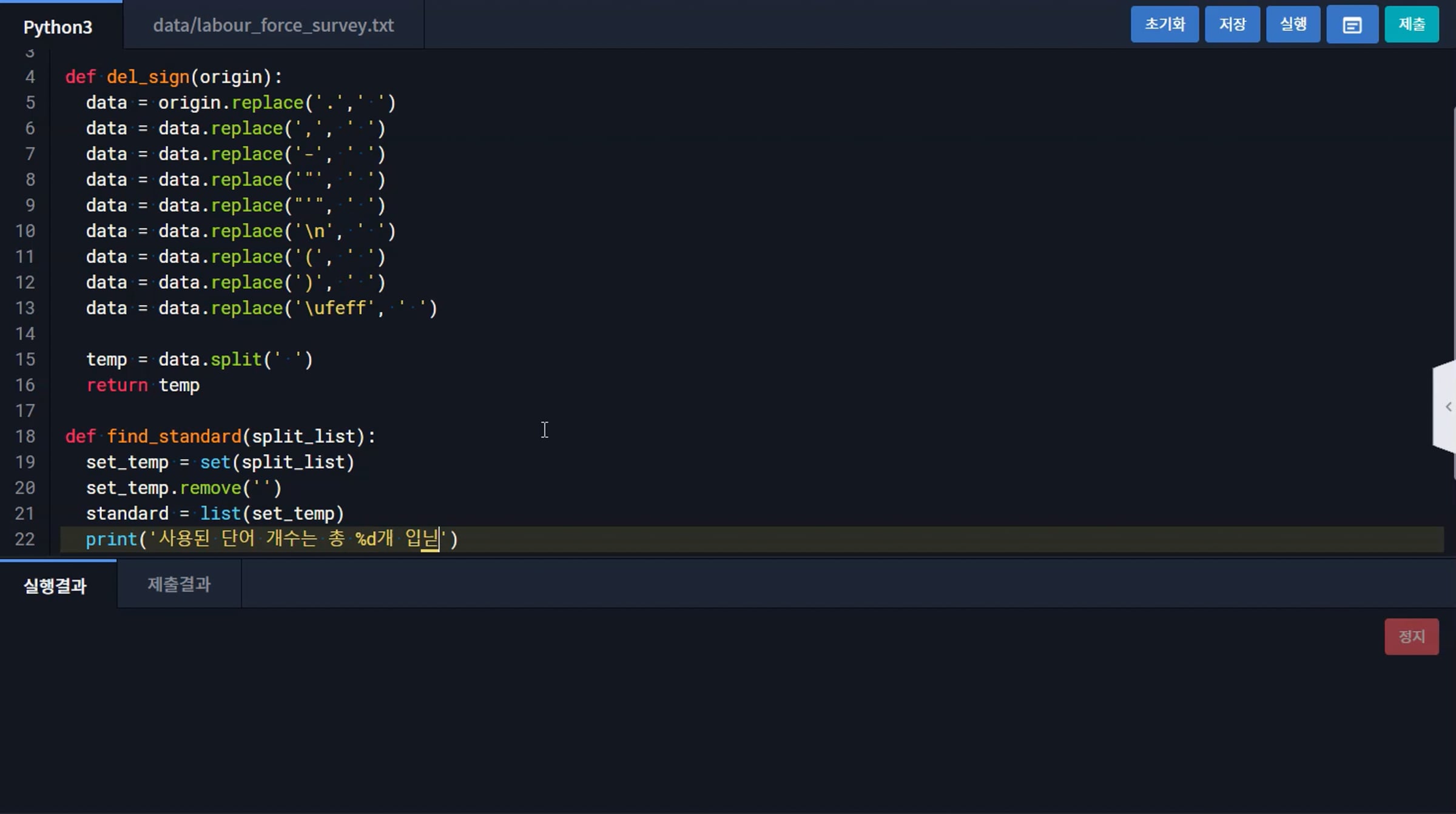
Task: Click line number 18 in gutter
Action: pyautogui.click(x=25, y=437)
